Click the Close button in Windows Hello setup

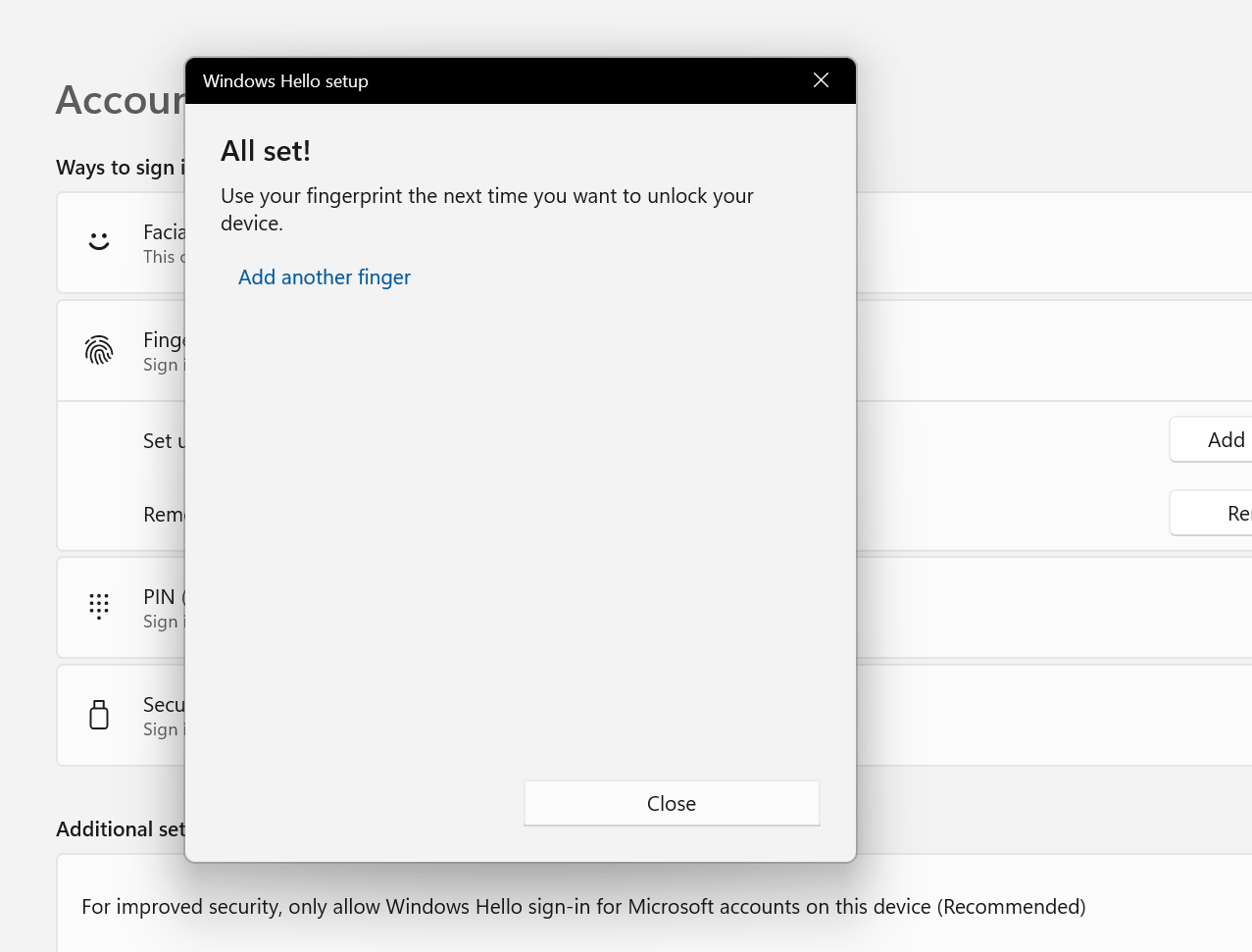(x=672, y=803)
